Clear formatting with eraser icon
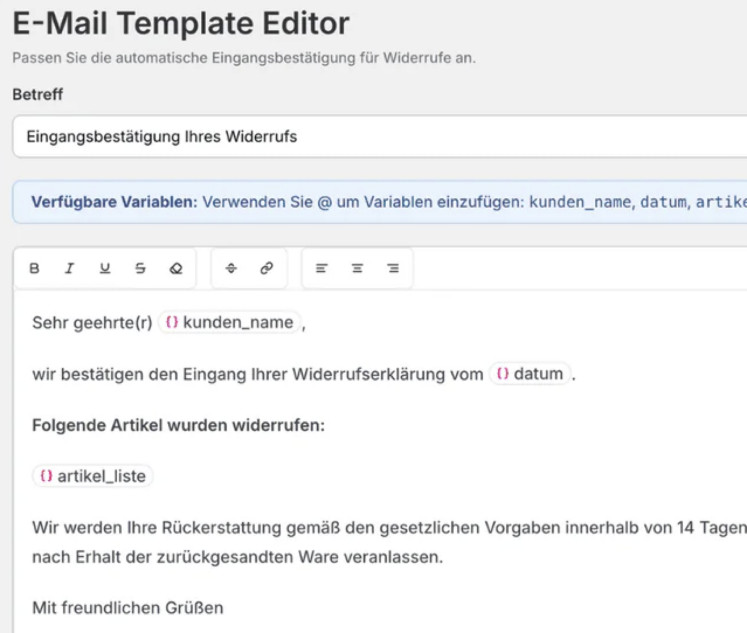 176,268
